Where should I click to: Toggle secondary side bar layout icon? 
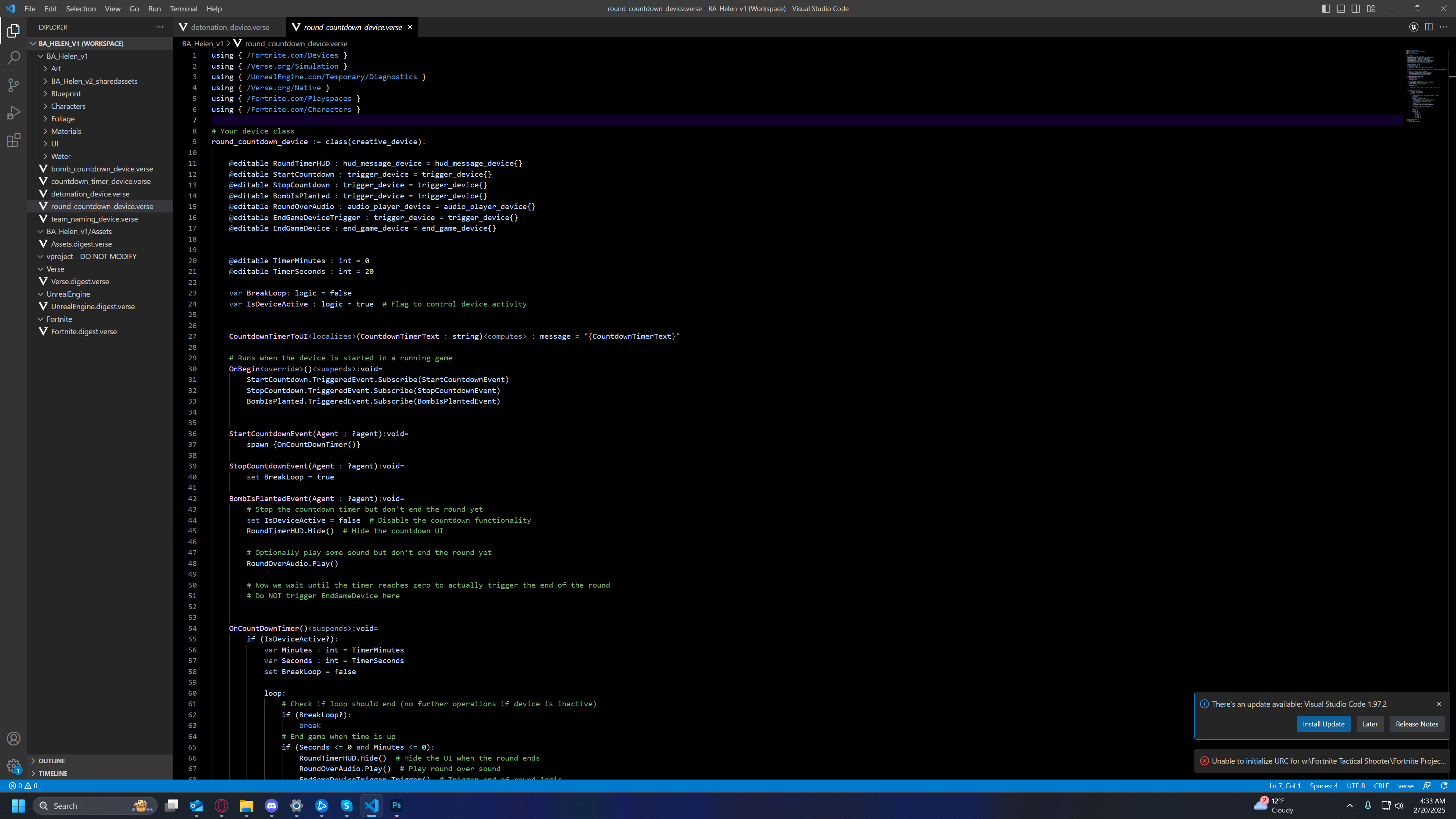1355,8
